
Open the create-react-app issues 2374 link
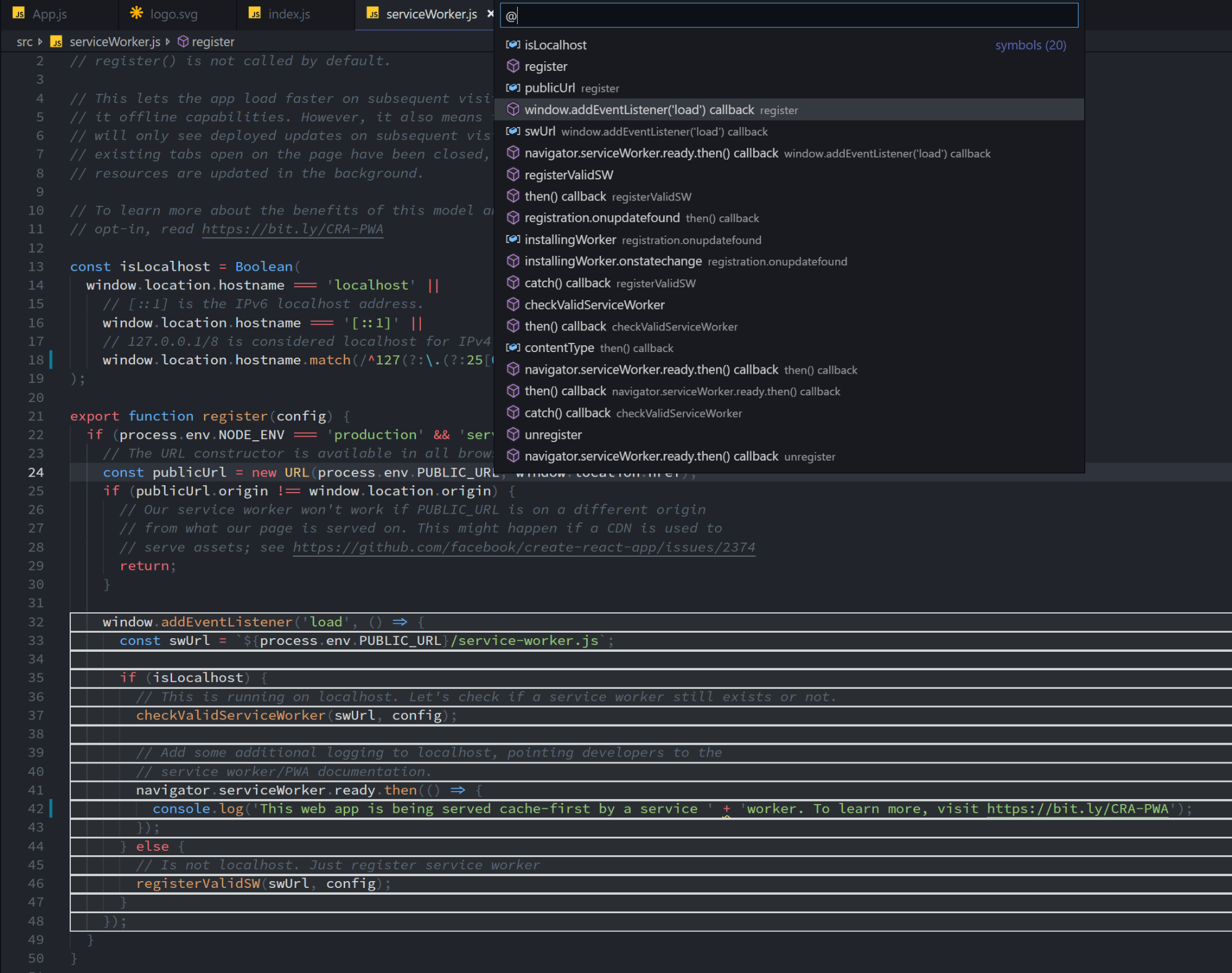(x=524, y=547)
